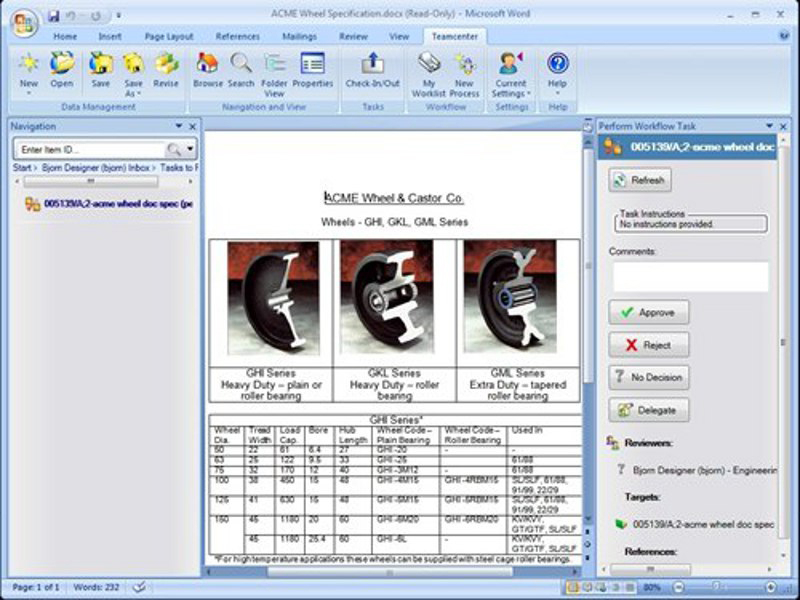Click the Delegate button
800x600 pixels.
point(648,410)
